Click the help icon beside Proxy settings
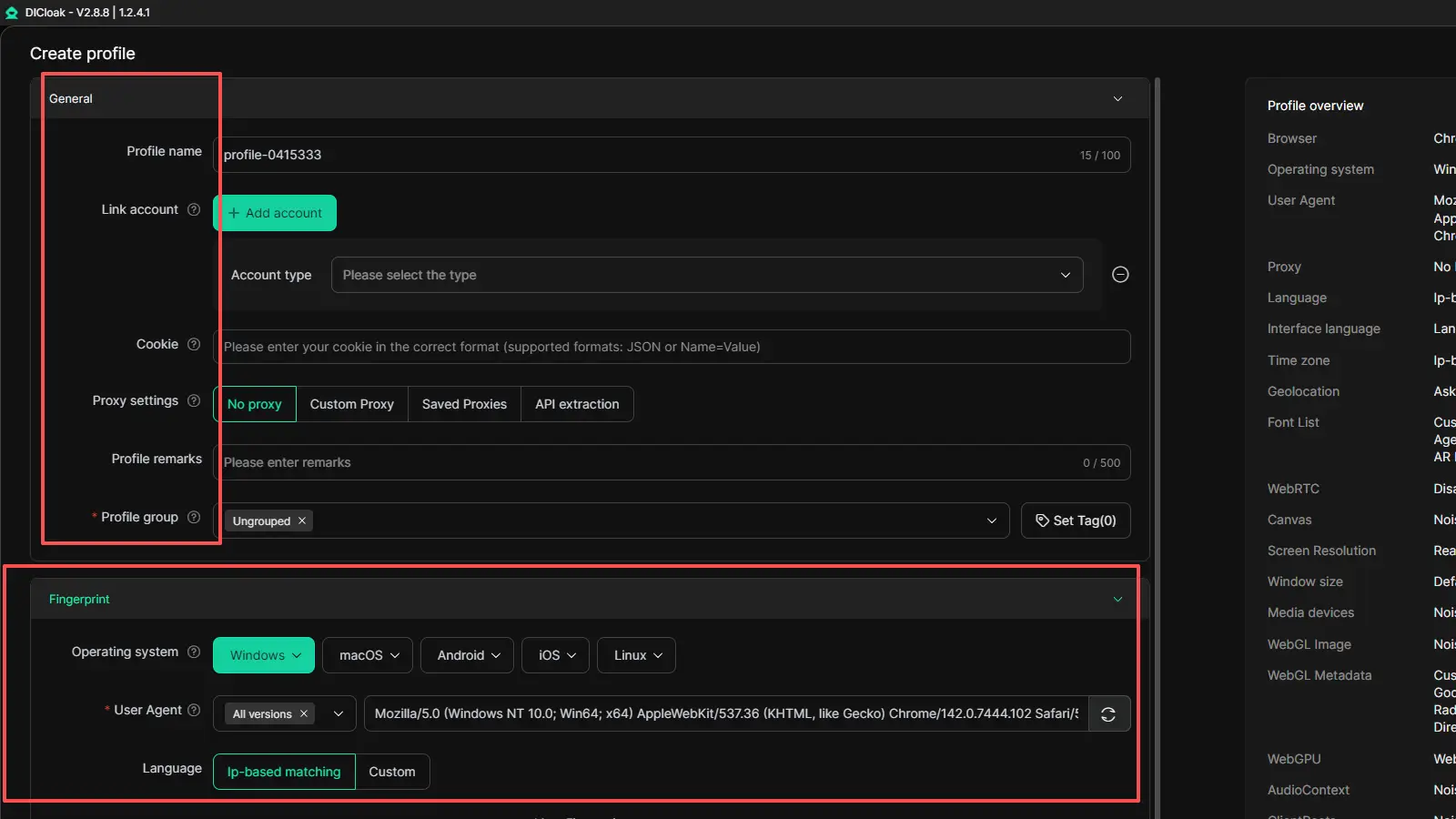 tap(194, 400)
